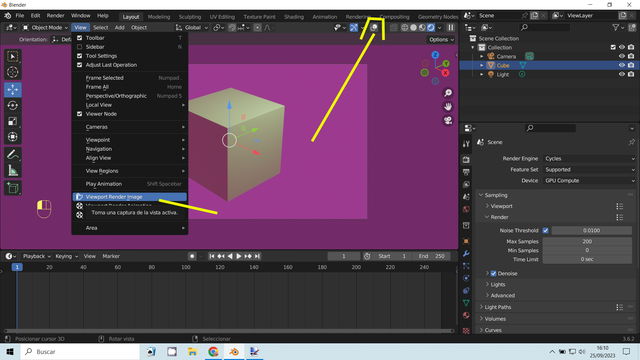Click Viewport Render Image menu entry

130,197
